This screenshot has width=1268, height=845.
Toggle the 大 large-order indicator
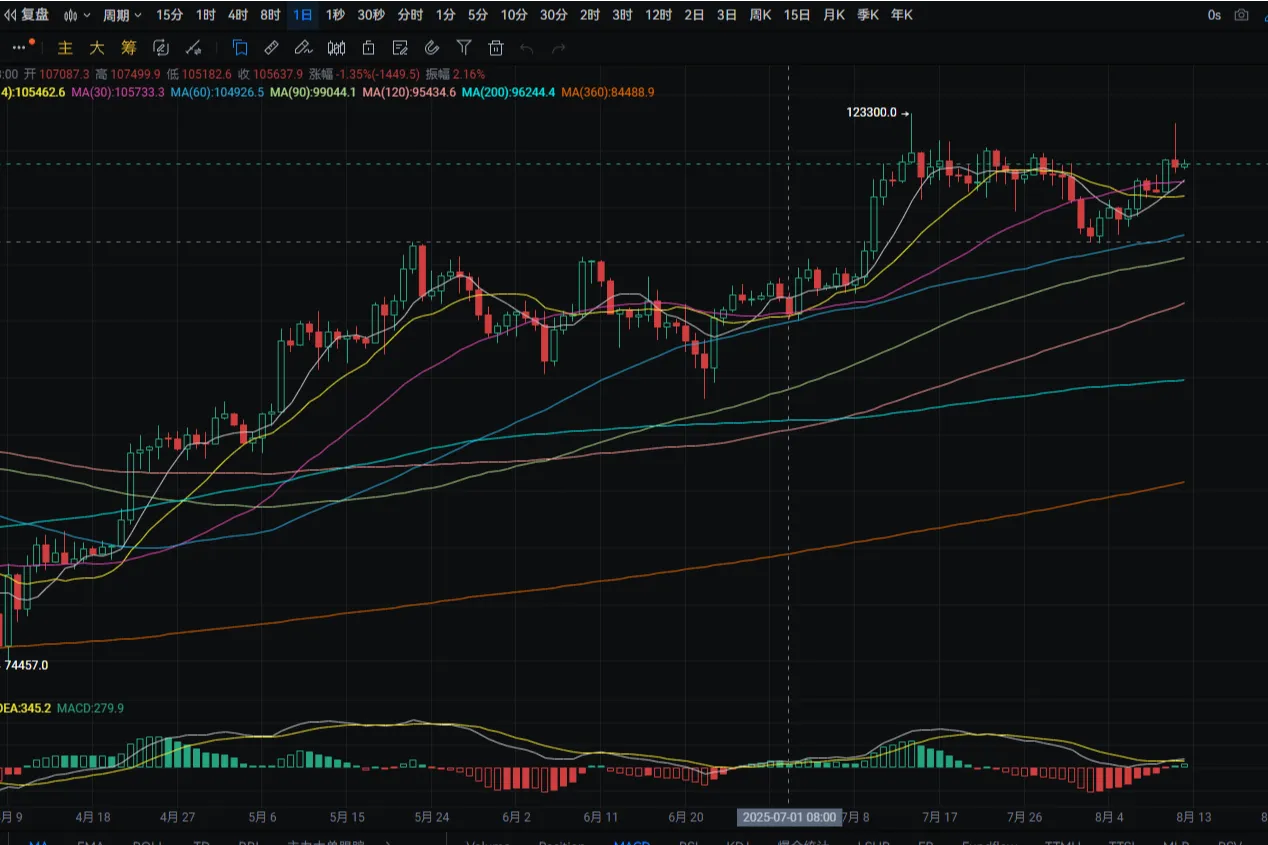pos(97,47)
